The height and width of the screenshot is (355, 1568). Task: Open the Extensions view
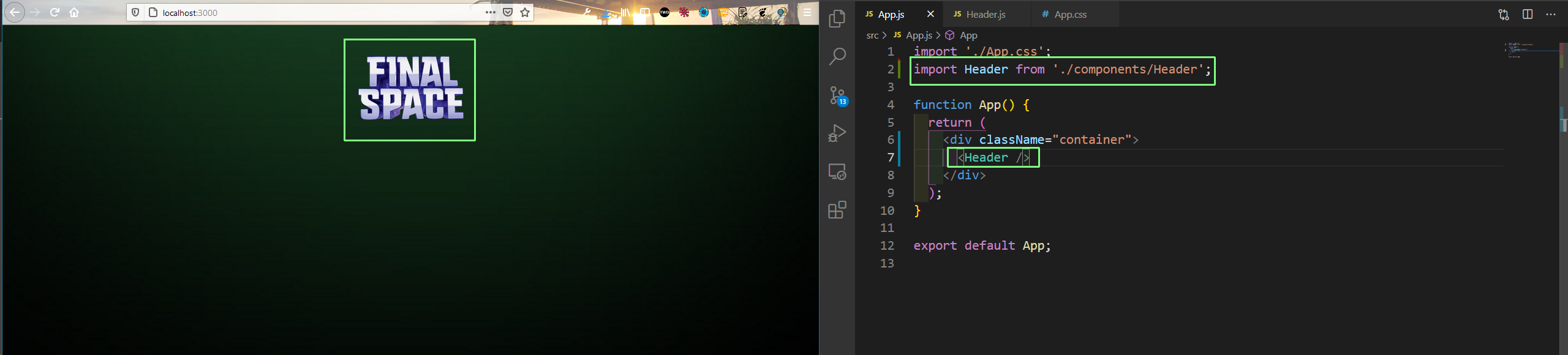[x=837, y=210]
